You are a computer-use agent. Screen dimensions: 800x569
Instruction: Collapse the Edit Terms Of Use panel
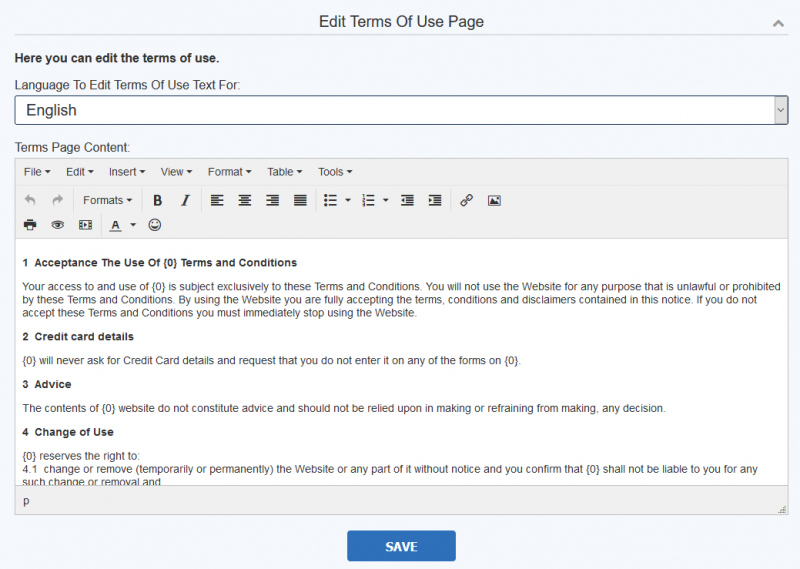778,23
